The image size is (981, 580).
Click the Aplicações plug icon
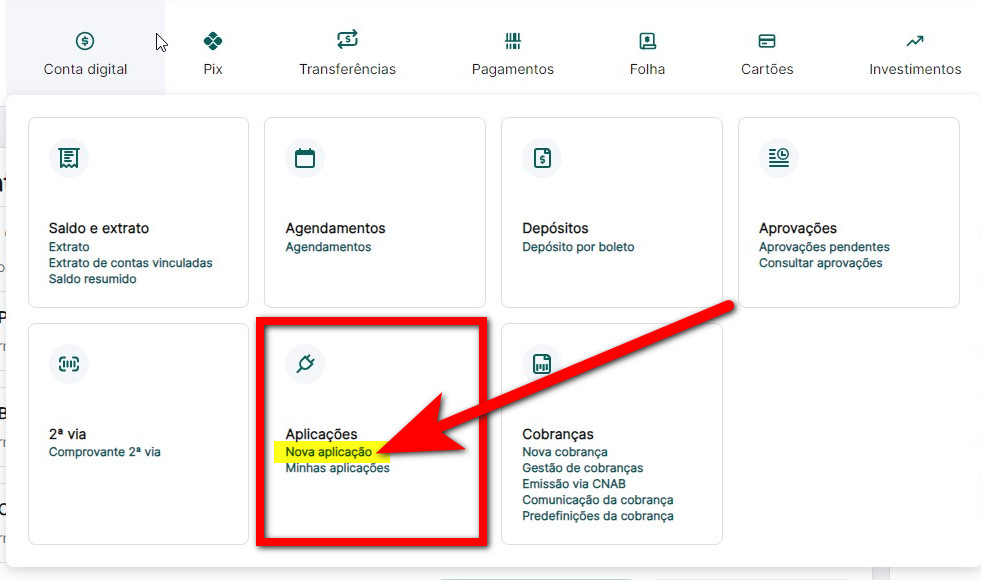tap(305, 363)
